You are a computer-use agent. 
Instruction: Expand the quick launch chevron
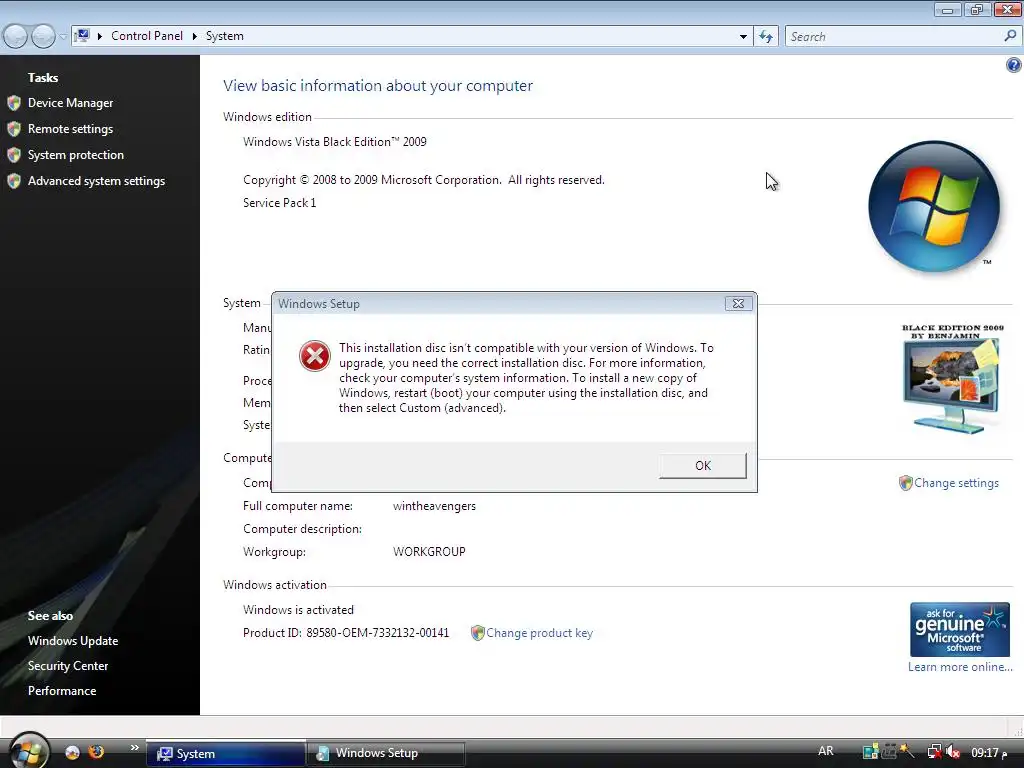[135, 748]
